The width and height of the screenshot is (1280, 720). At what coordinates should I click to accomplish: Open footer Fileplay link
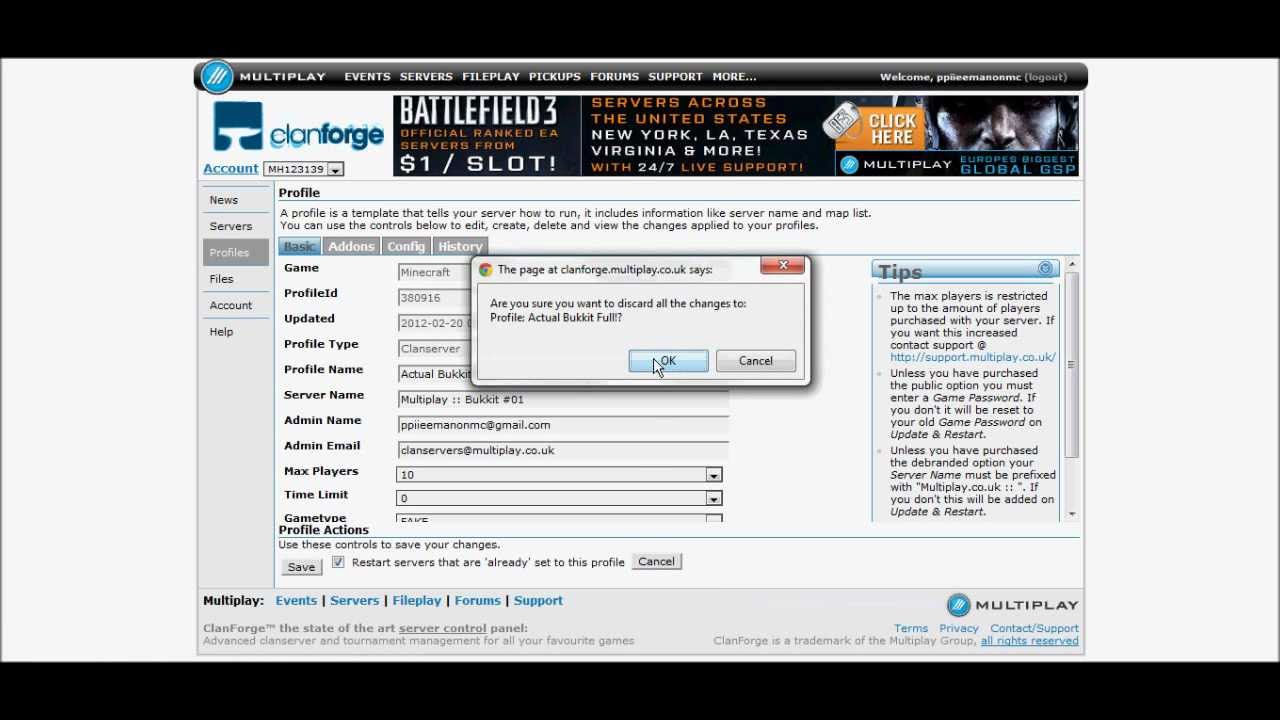coord(417,601)
